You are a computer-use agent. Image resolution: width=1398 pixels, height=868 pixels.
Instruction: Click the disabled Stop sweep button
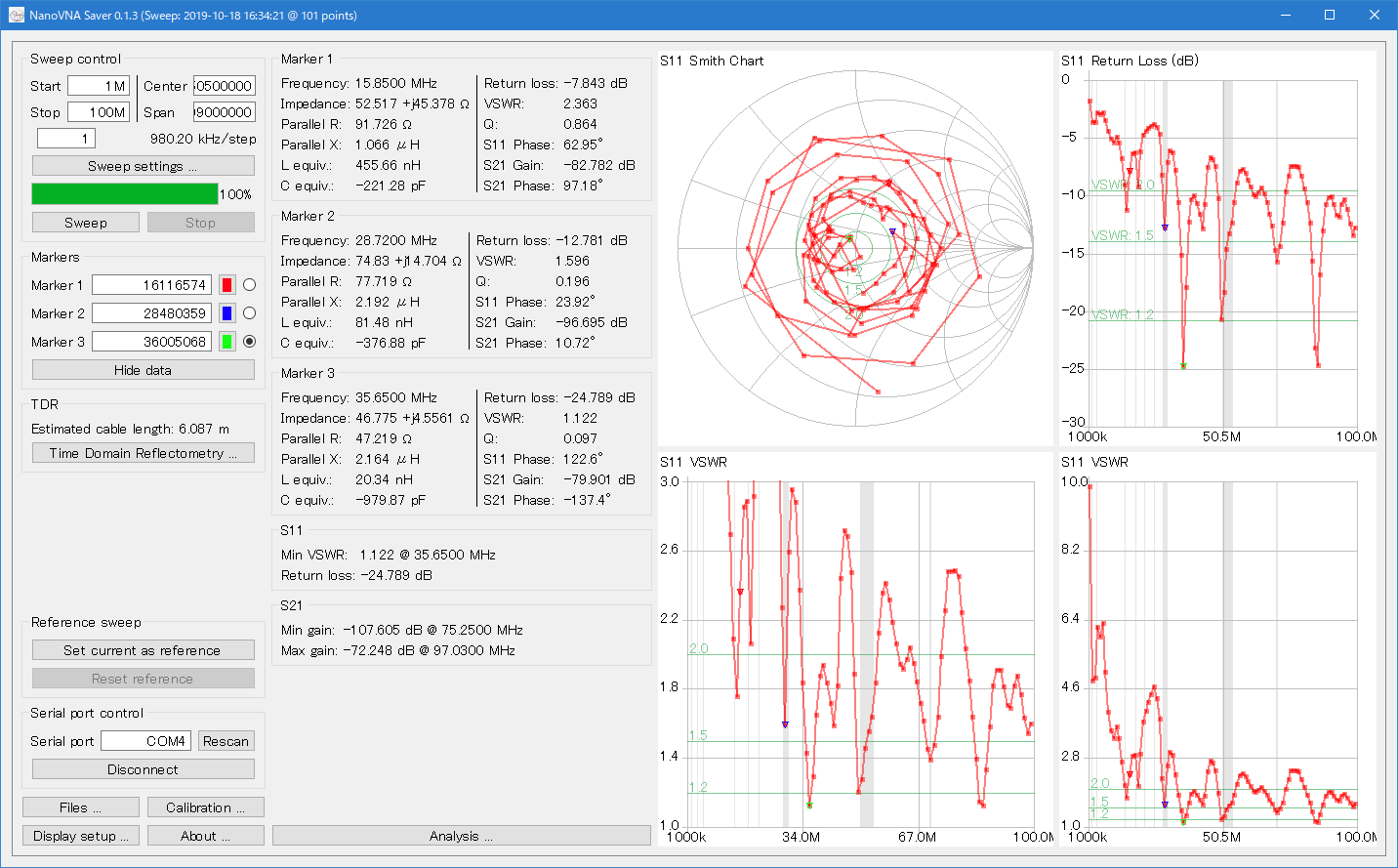201,223
